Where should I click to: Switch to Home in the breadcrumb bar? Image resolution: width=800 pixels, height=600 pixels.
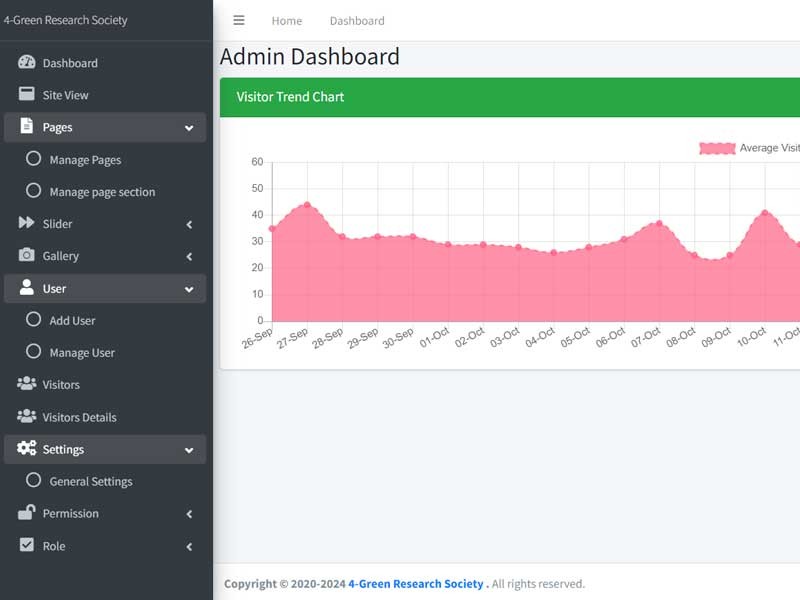click(287, 20)
